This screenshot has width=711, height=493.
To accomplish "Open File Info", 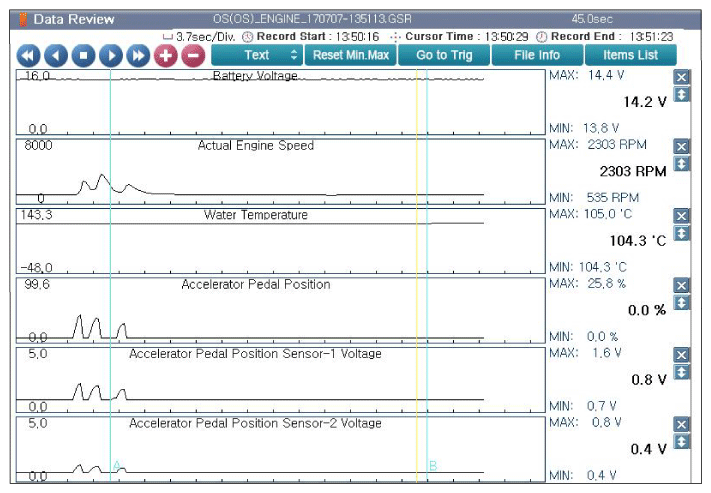I will click(x=537, y=55).
